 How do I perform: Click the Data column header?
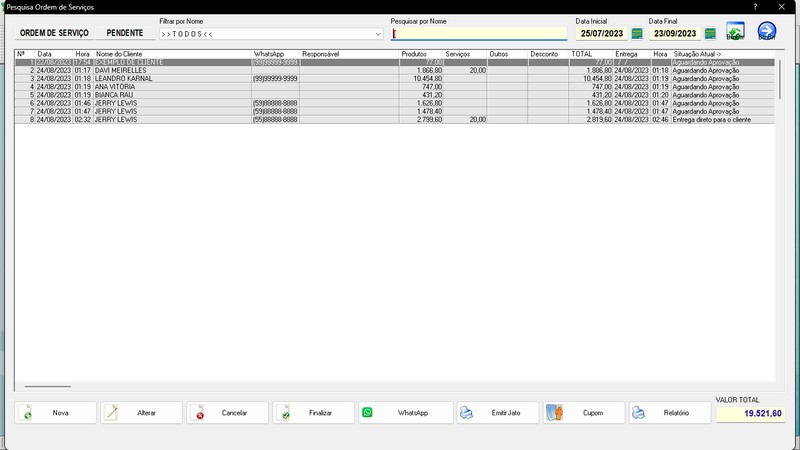click(x=54, y=54)
